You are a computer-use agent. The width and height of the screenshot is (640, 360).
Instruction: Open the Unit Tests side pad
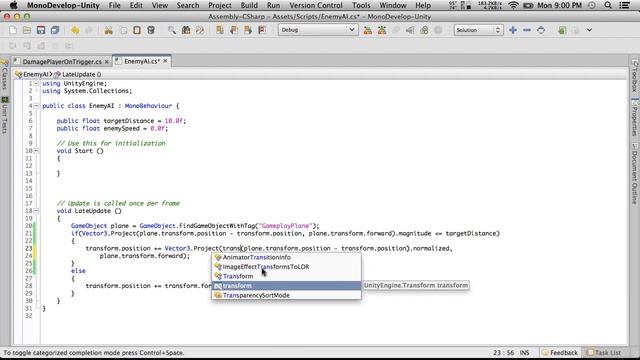click(x=4, y=116)
